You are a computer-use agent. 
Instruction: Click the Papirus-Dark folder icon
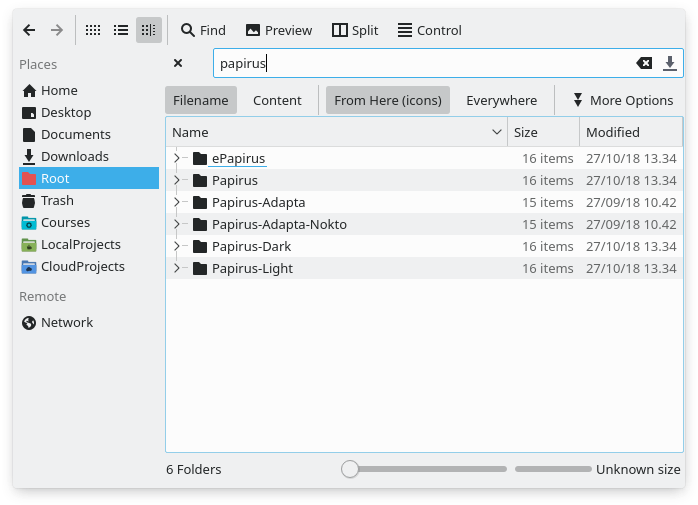tap(200, 246)
